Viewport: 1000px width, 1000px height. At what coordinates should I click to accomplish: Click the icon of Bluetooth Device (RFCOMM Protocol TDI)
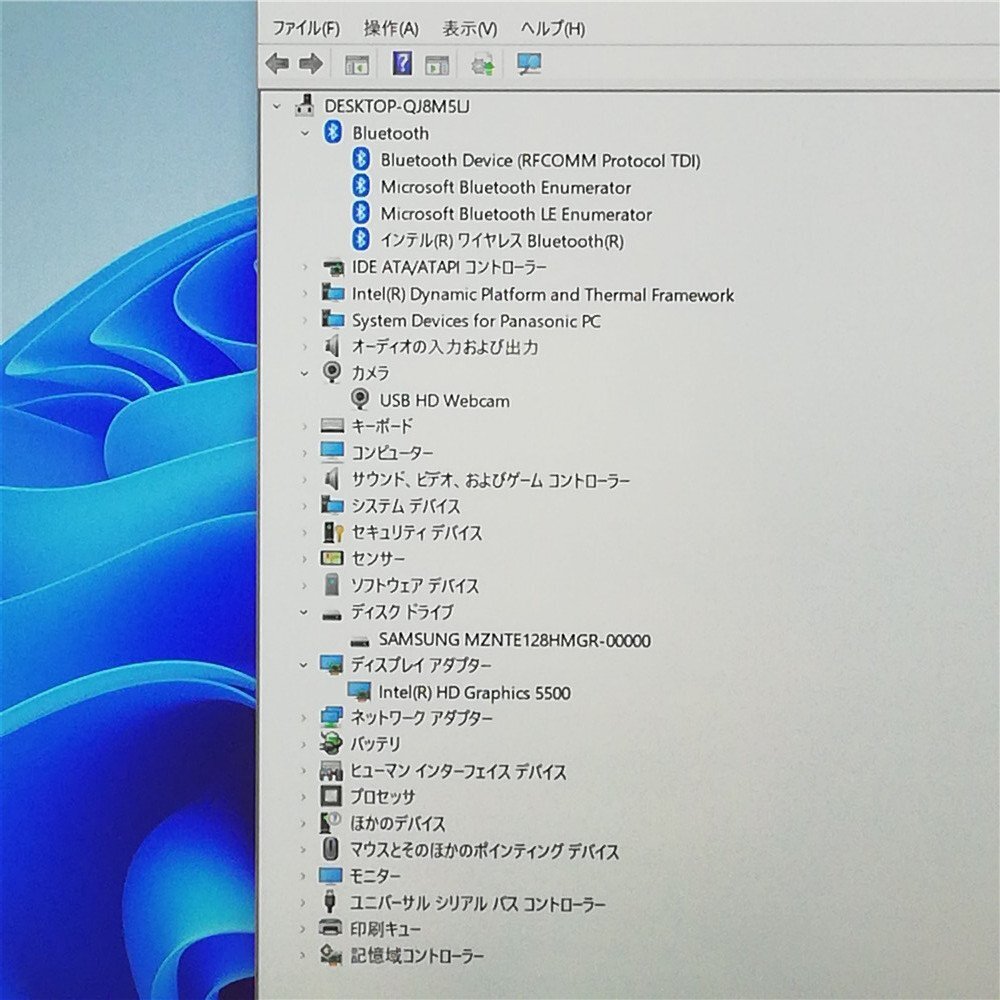[x=361, y=159]
